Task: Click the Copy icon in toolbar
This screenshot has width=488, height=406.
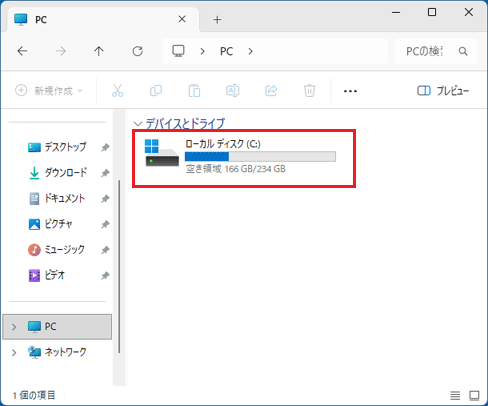Action: click(156, 90)
